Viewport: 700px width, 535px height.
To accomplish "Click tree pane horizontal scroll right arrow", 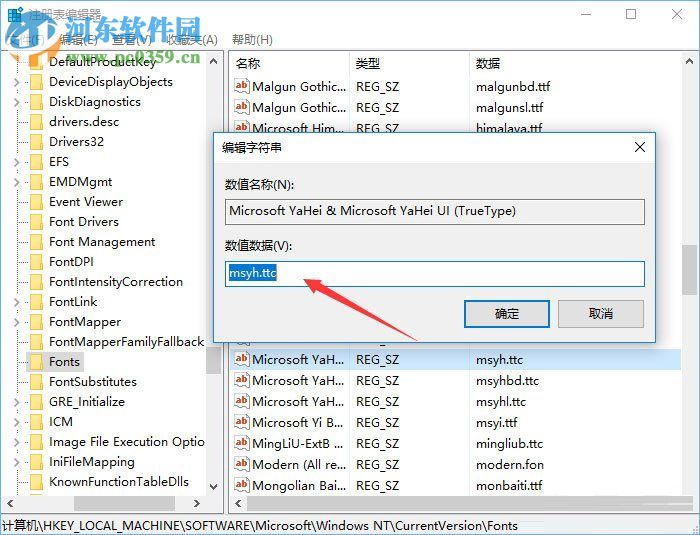I will pos(196,504).
